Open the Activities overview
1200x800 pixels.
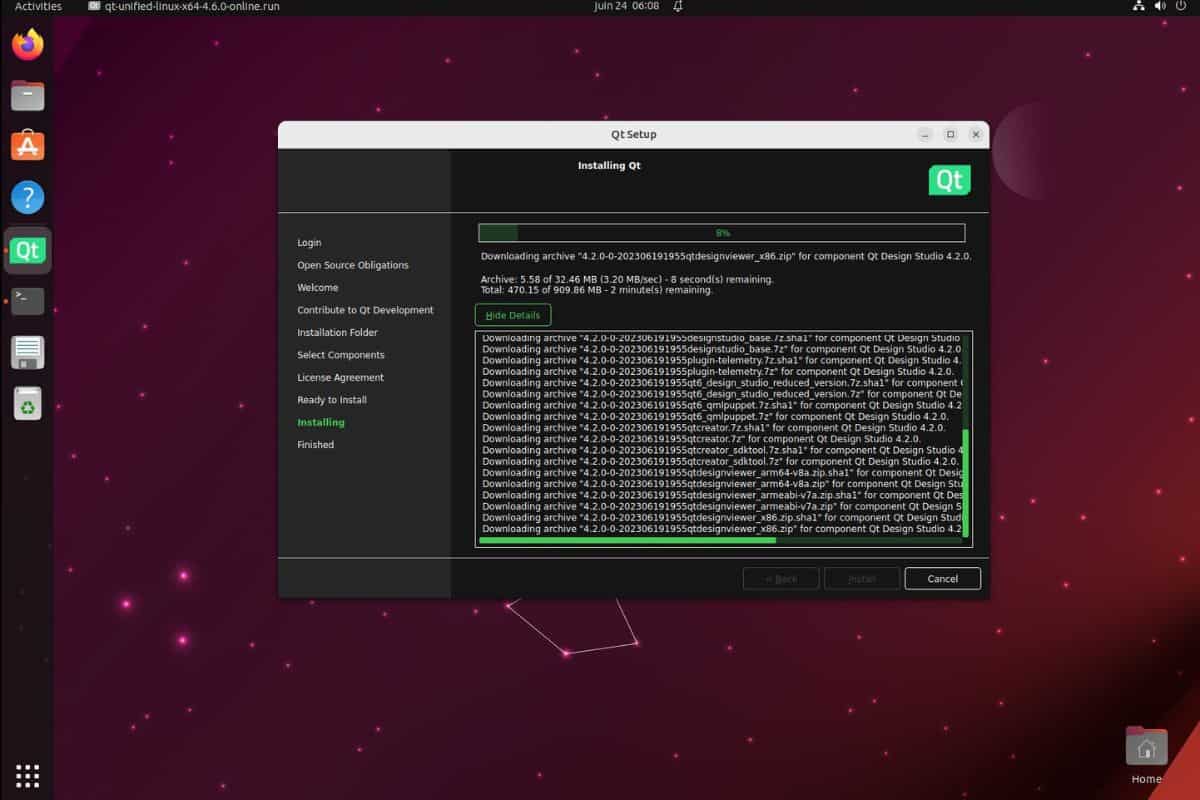coord(38,6)
